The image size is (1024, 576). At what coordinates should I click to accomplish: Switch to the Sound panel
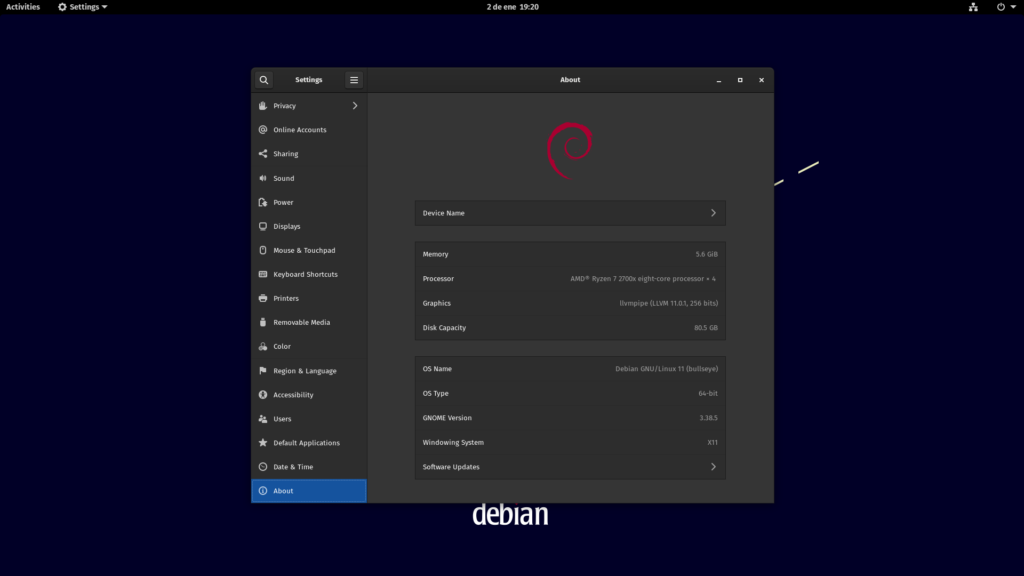pyautogui.click(x=309, y=178)
